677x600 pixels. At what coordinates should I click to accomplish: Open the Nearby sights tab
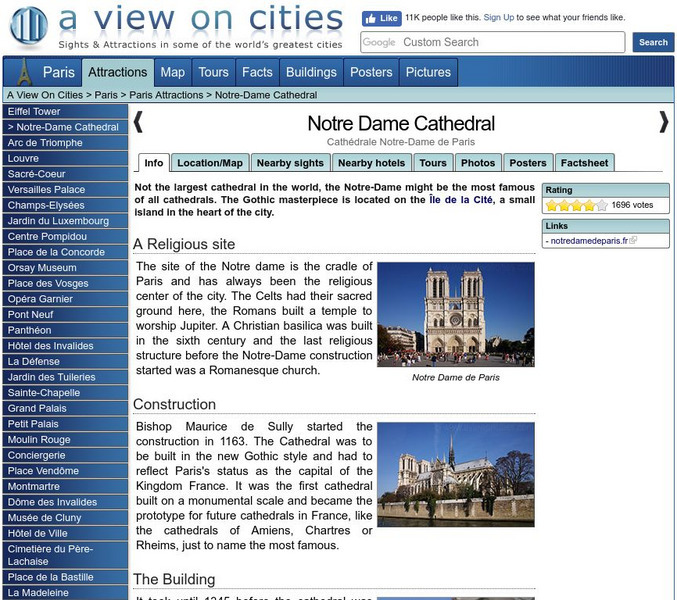290,163
